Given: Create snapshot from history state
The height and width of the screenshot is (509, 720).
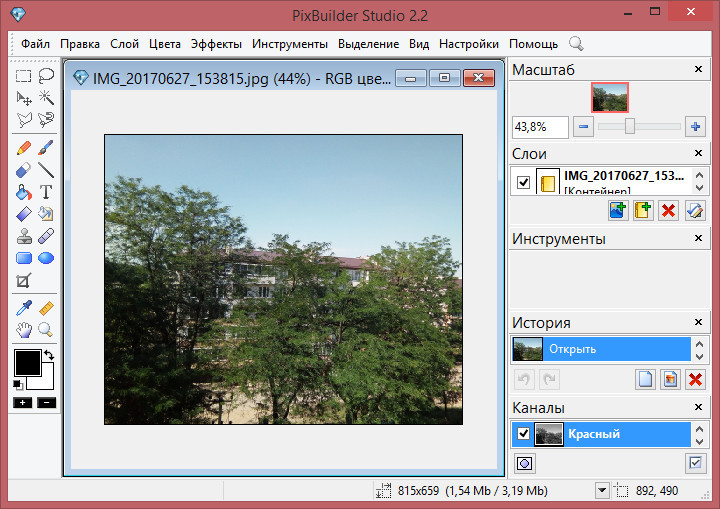Looking at the screenshot, I should point(670,379).
